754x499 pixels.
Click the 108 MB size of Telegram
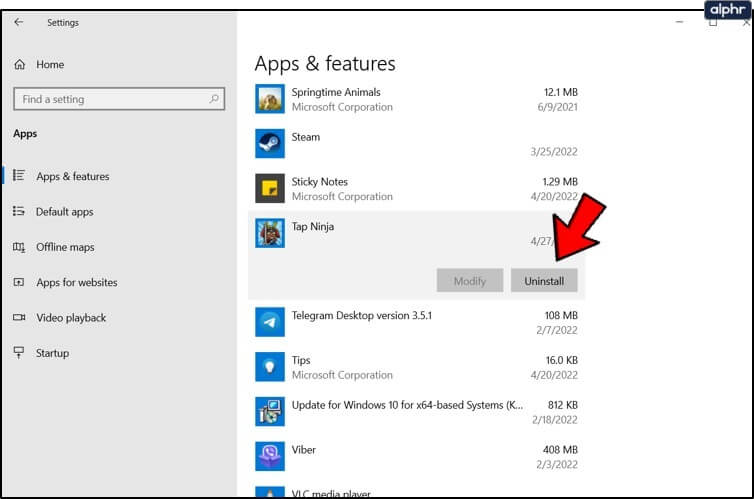coord(561,315)
